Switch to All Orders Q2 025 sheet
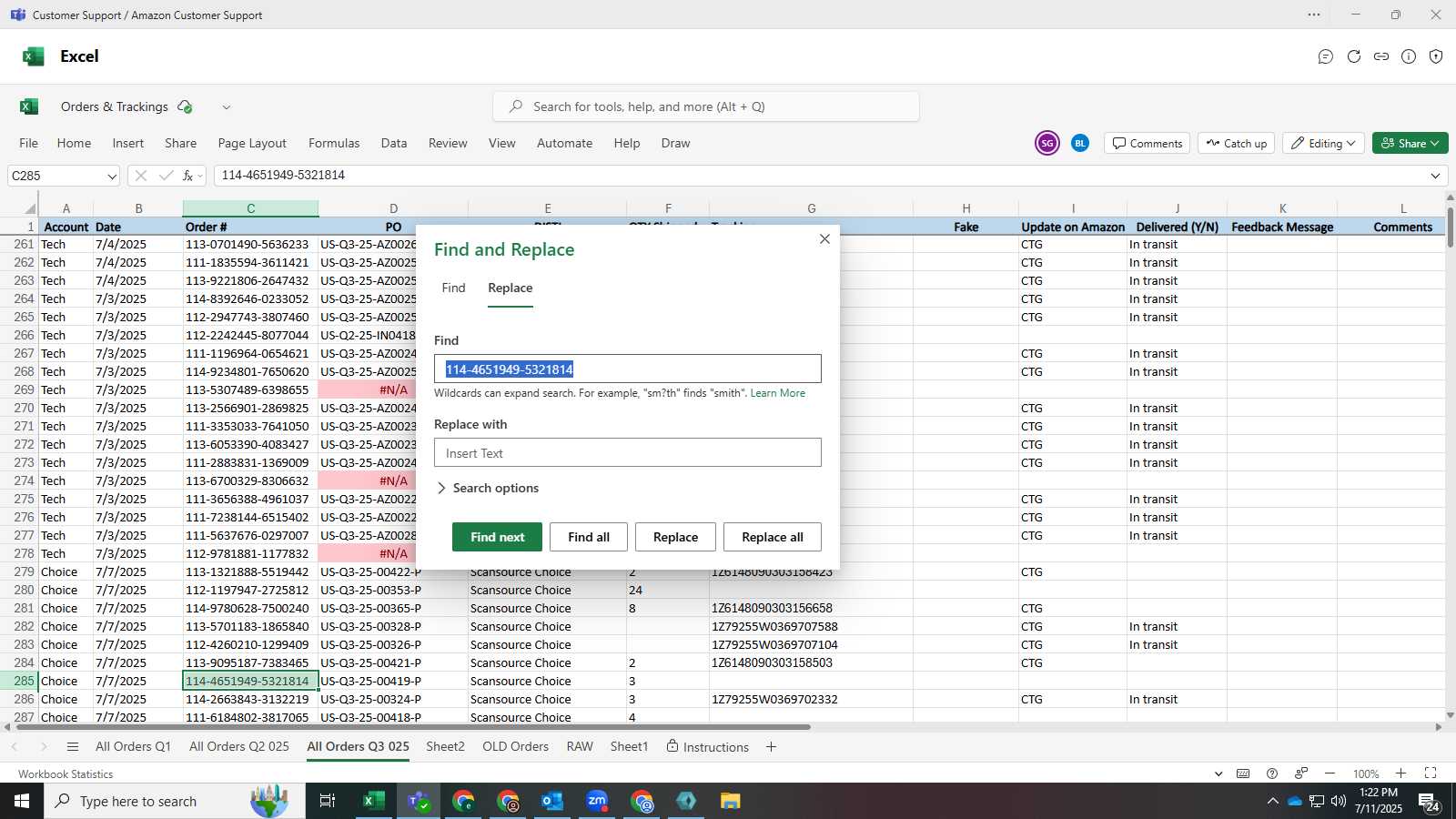The width and height of the screenshot is (1456, 819). pyautogui.click(x=239, y=746)
